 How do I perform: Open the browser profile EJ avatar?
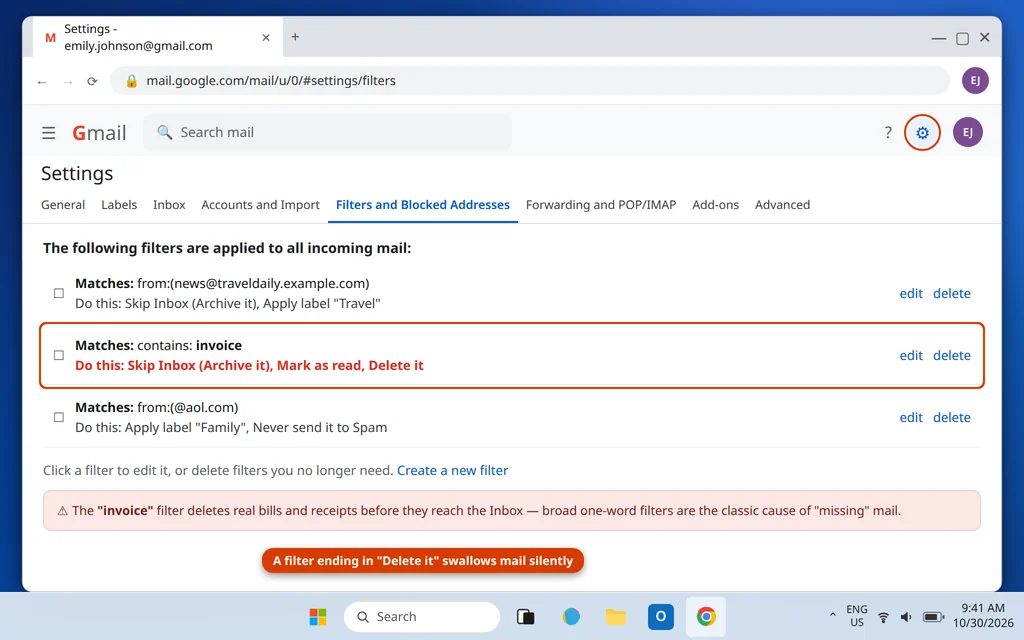click(975, 80)
